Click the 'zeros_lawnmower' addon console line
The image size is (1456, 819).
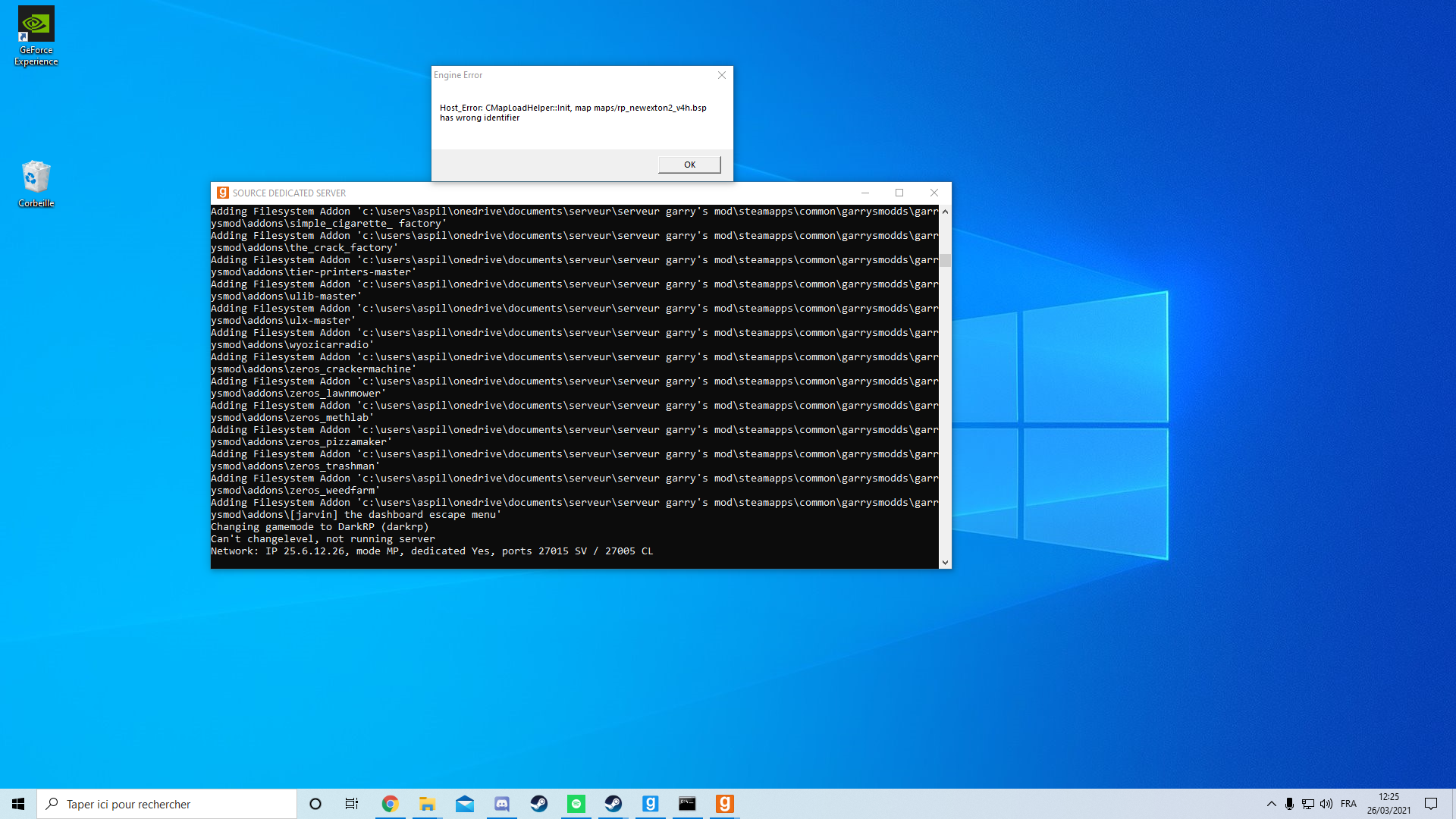pos(299,394)
